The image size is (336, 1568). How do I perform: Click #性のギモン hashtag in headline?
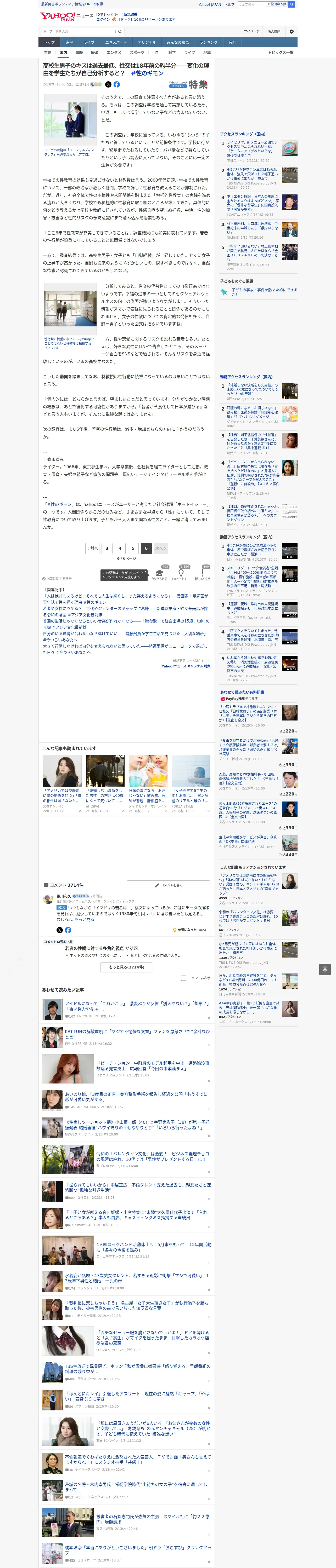pyautogui.click(x=147, y=73)
